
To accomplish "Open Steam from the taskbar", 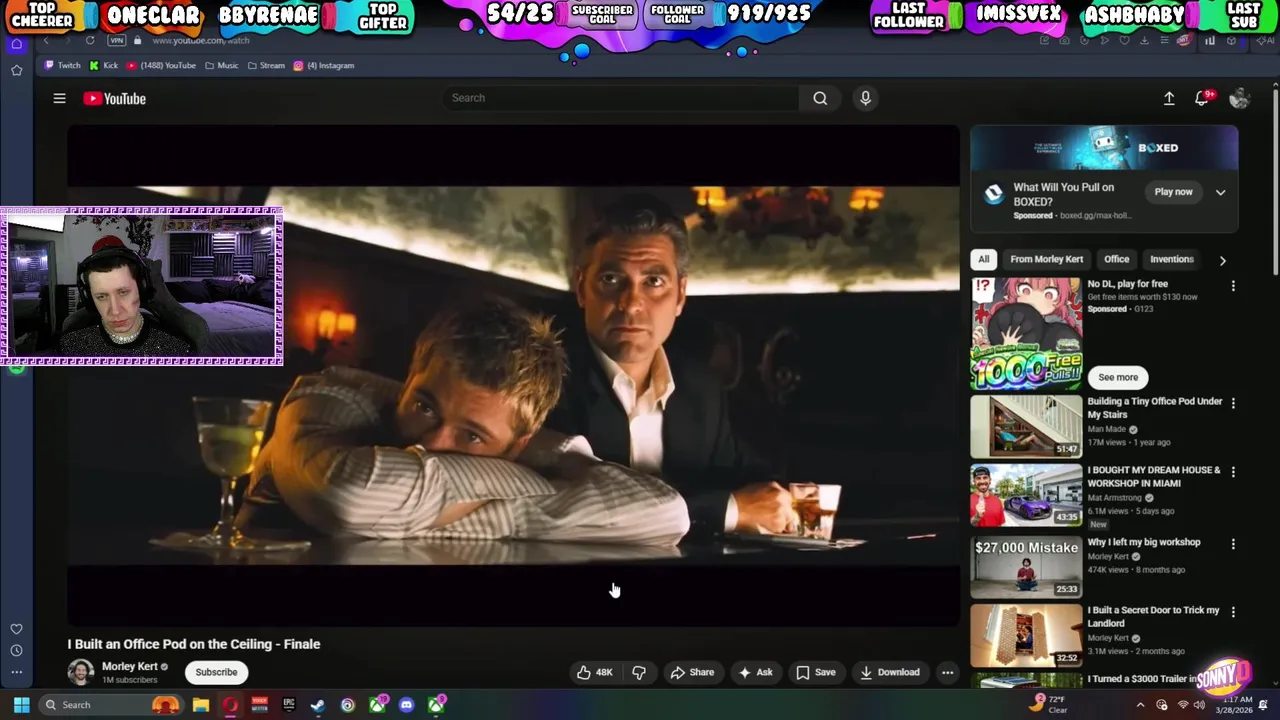I will pos(318,705).
